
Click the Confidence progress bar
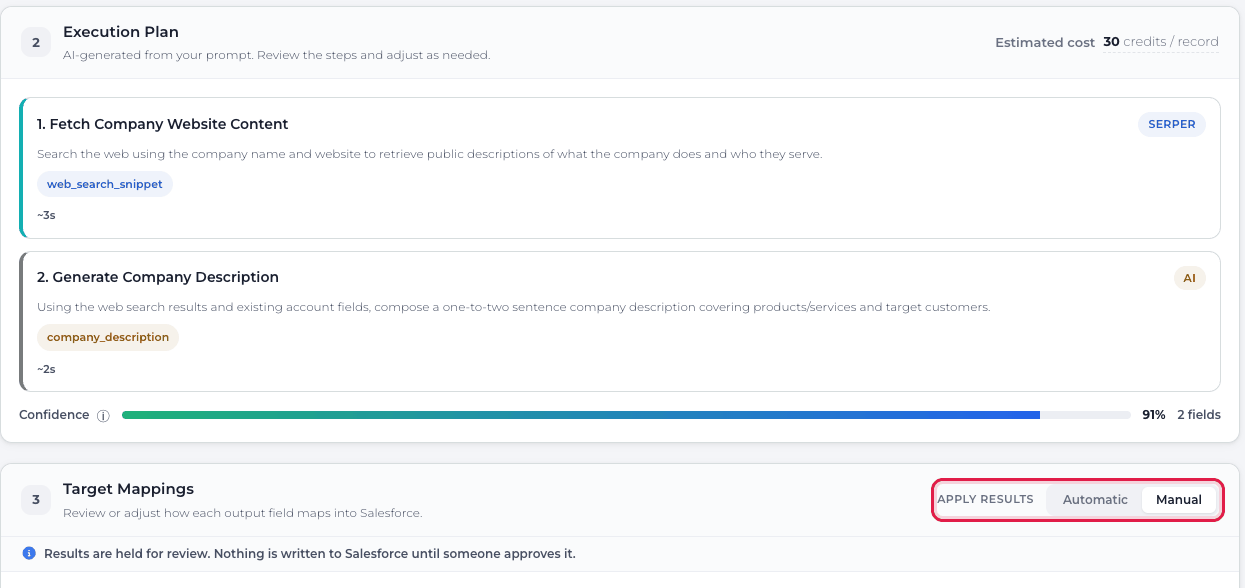point(626,415)
